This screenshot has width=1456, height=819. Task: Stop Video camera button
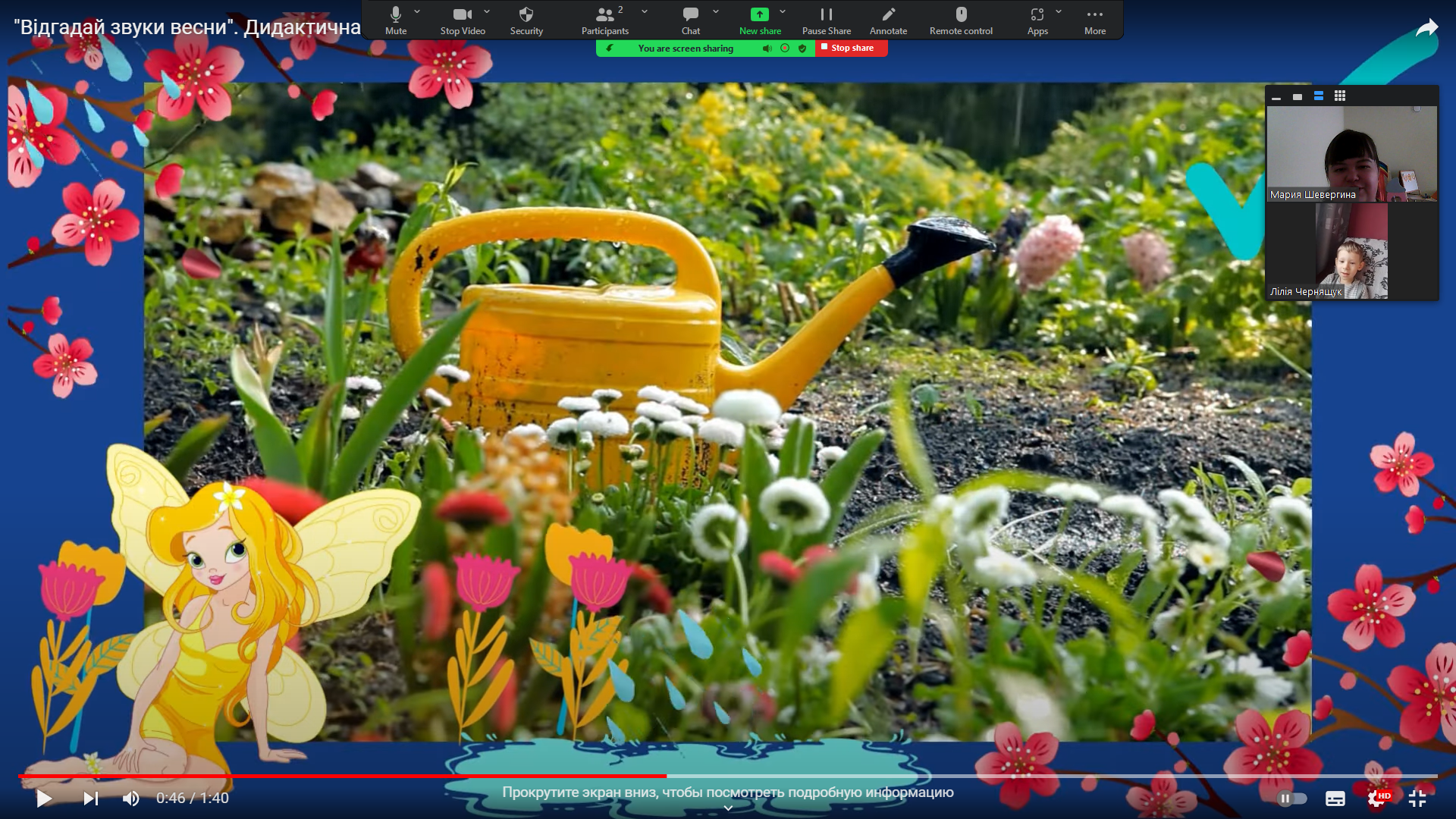[463, 20]
